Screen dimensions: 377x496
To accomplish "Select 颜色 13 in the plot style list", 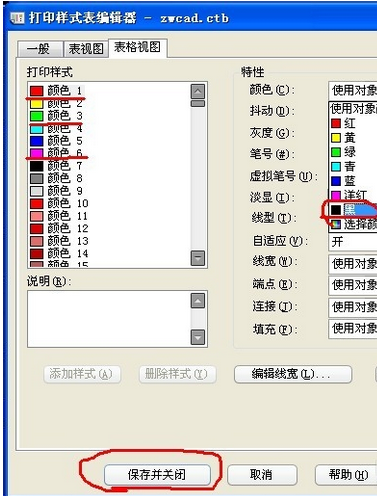I will tap(59, 241).
